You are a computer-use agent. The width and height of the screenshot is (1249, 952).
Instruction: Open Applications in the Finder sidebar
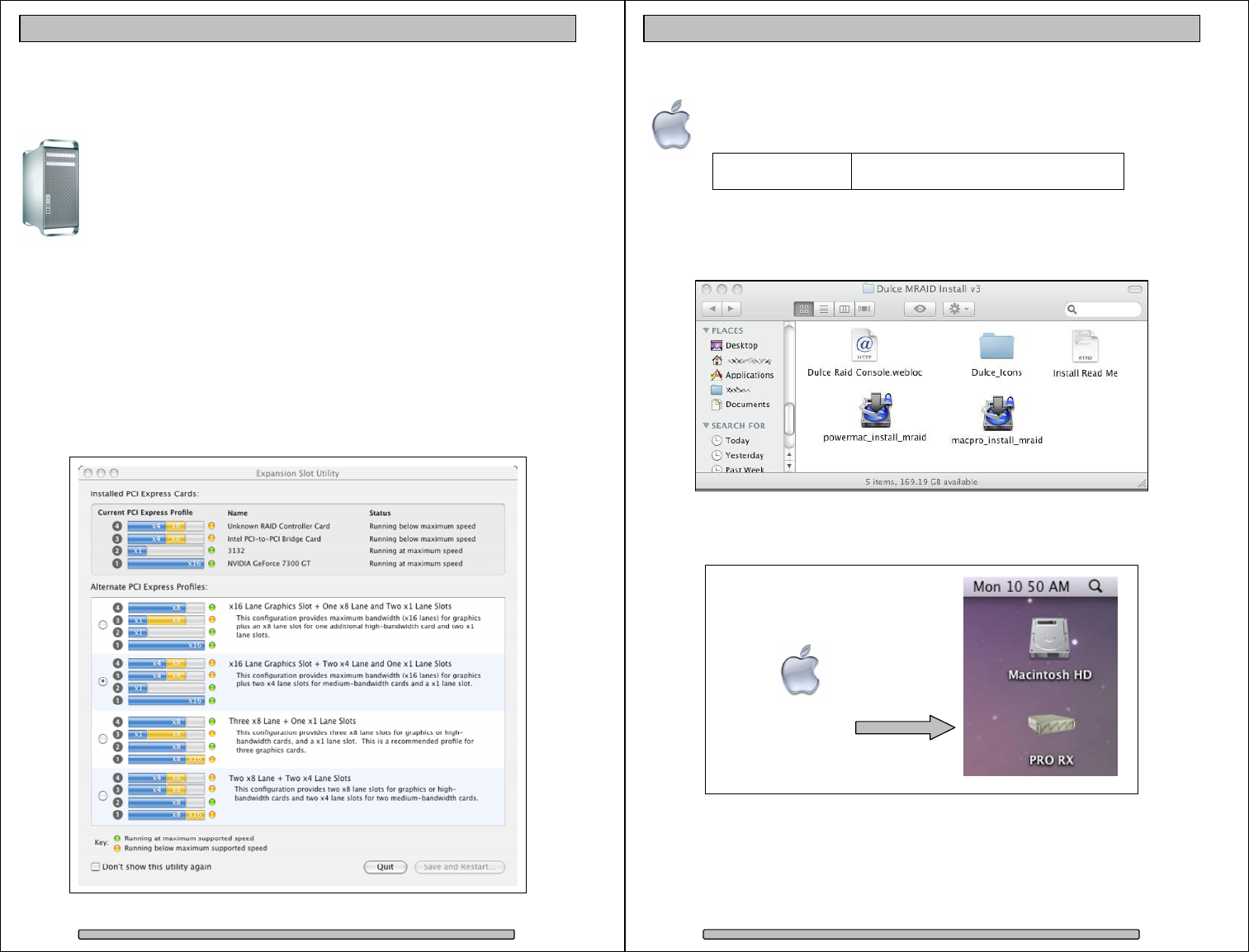click(742, 375)
